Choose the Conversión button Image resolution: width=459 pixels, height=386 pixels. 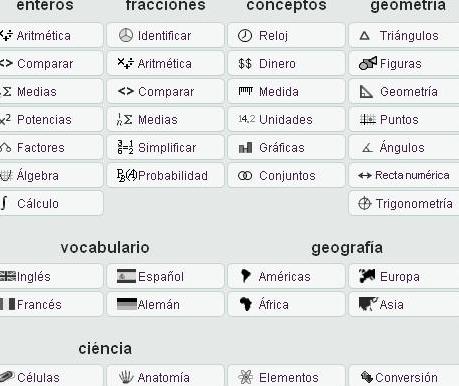point(404,376)
